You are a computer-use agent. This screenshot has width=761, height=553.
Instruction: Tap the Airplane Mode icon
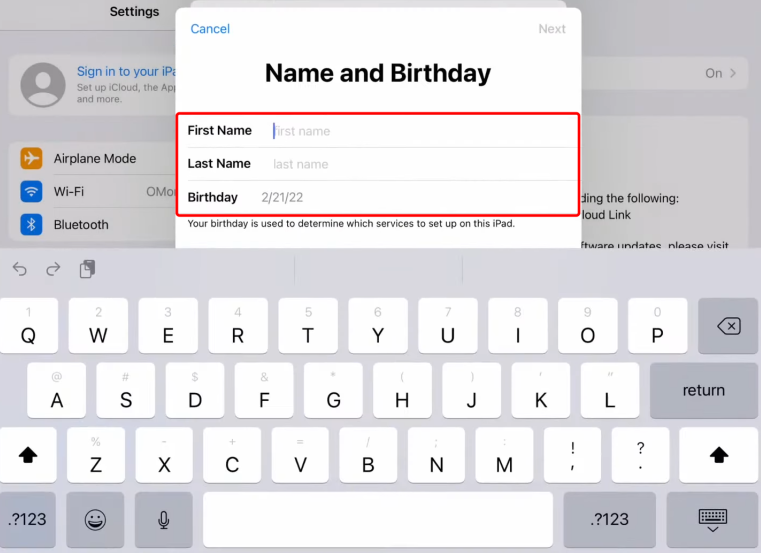point(31,158)
